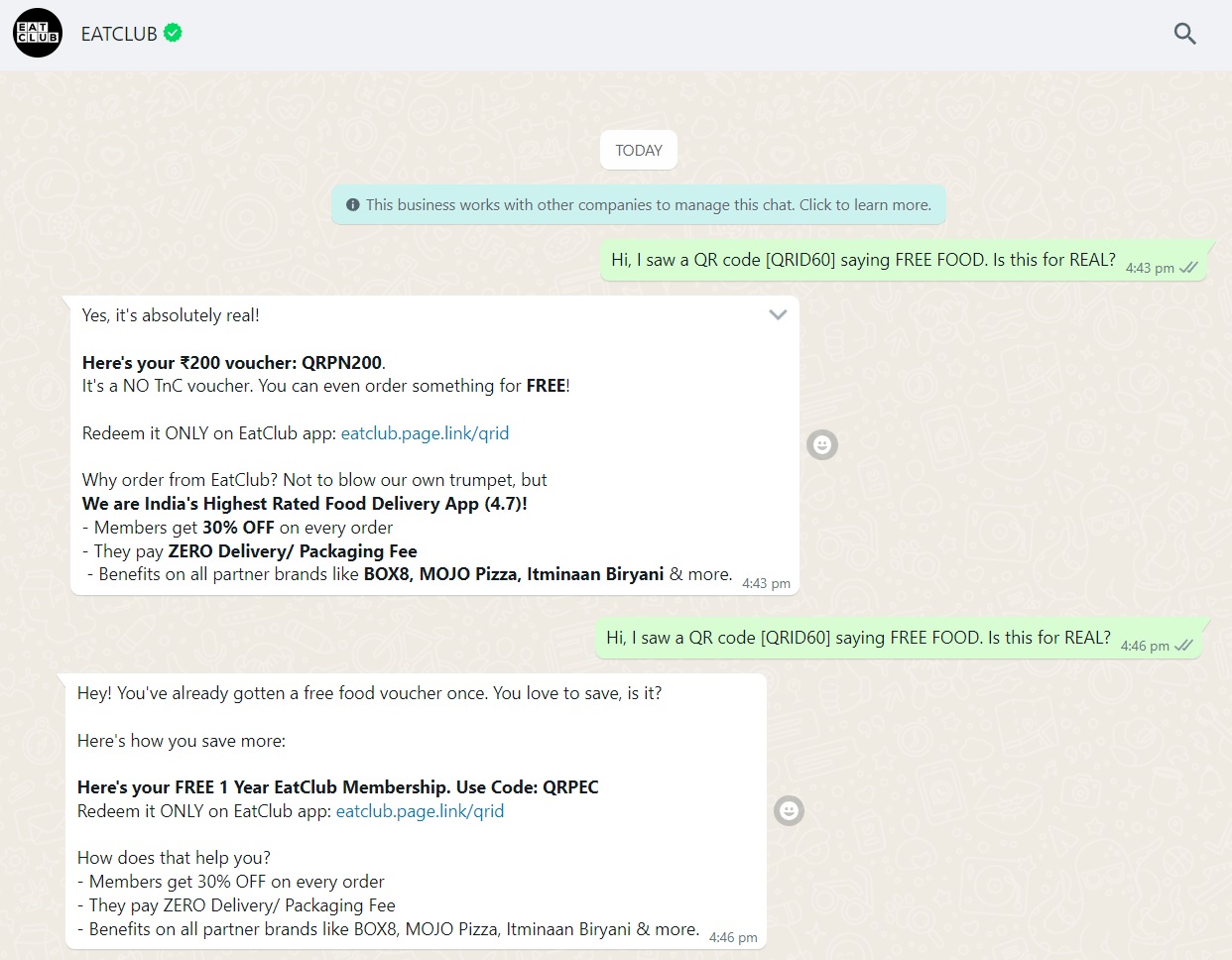
Task: Click 'We are India's Highest Rated Food Delivery App' line
Action: point(305,504)
